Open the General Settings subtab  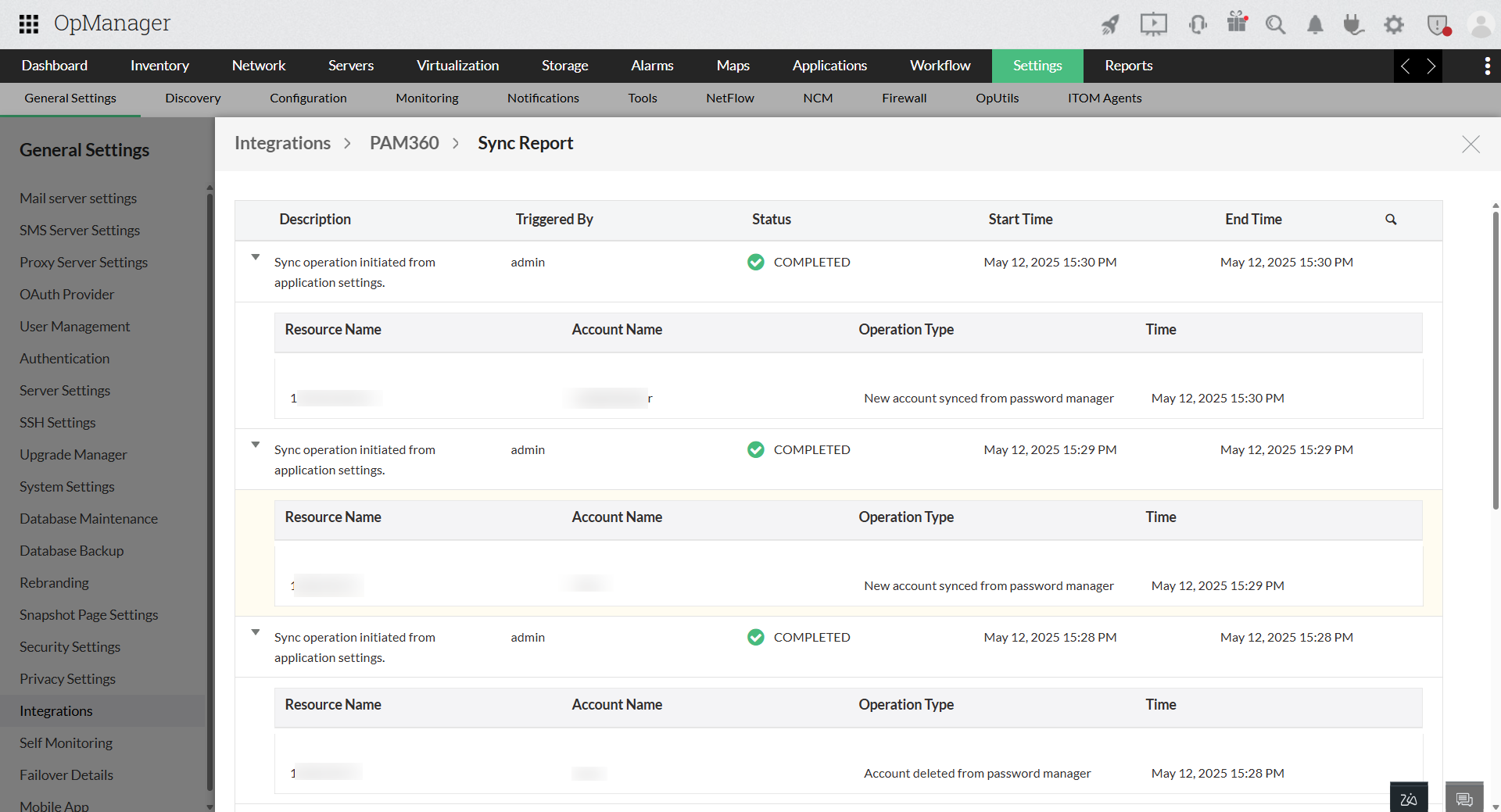point(70,98)
